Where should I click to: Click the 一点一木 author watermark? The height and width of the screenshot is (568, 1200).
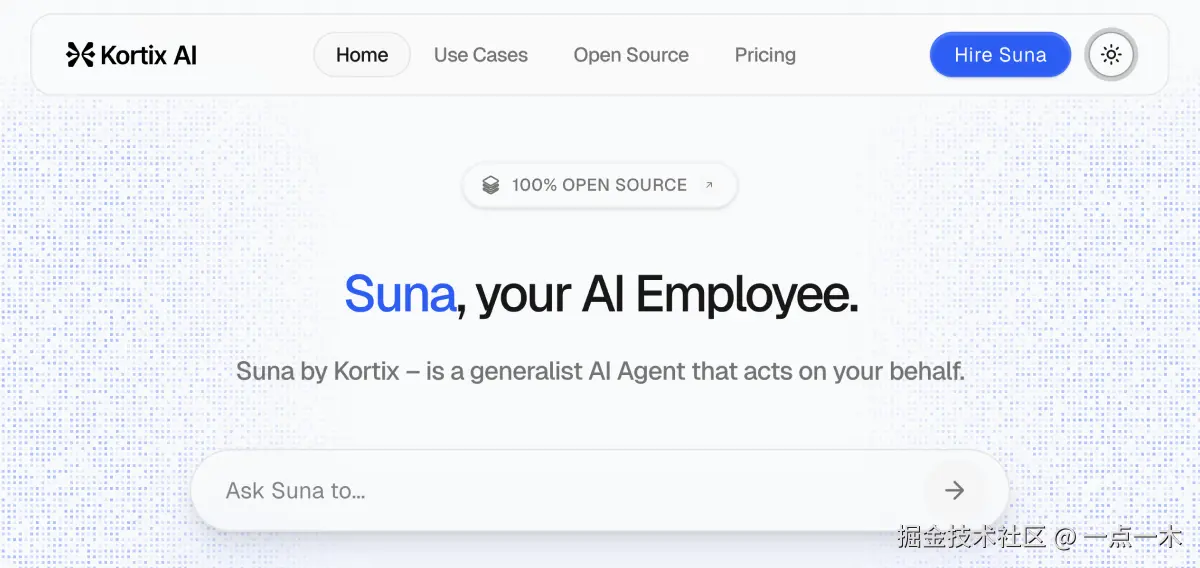1133,537
